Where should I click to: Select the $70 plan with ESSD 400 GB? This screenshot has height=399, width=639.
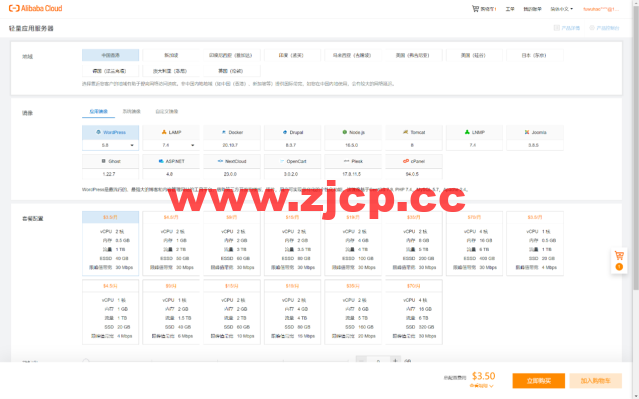(x=474, y=243)
